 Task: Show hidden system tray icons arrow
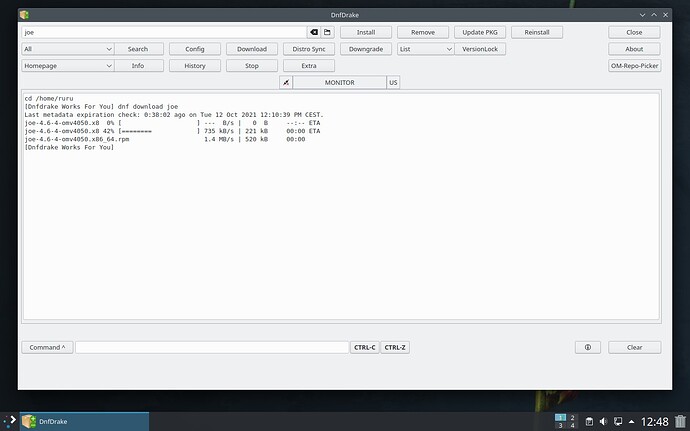[631, 422]
